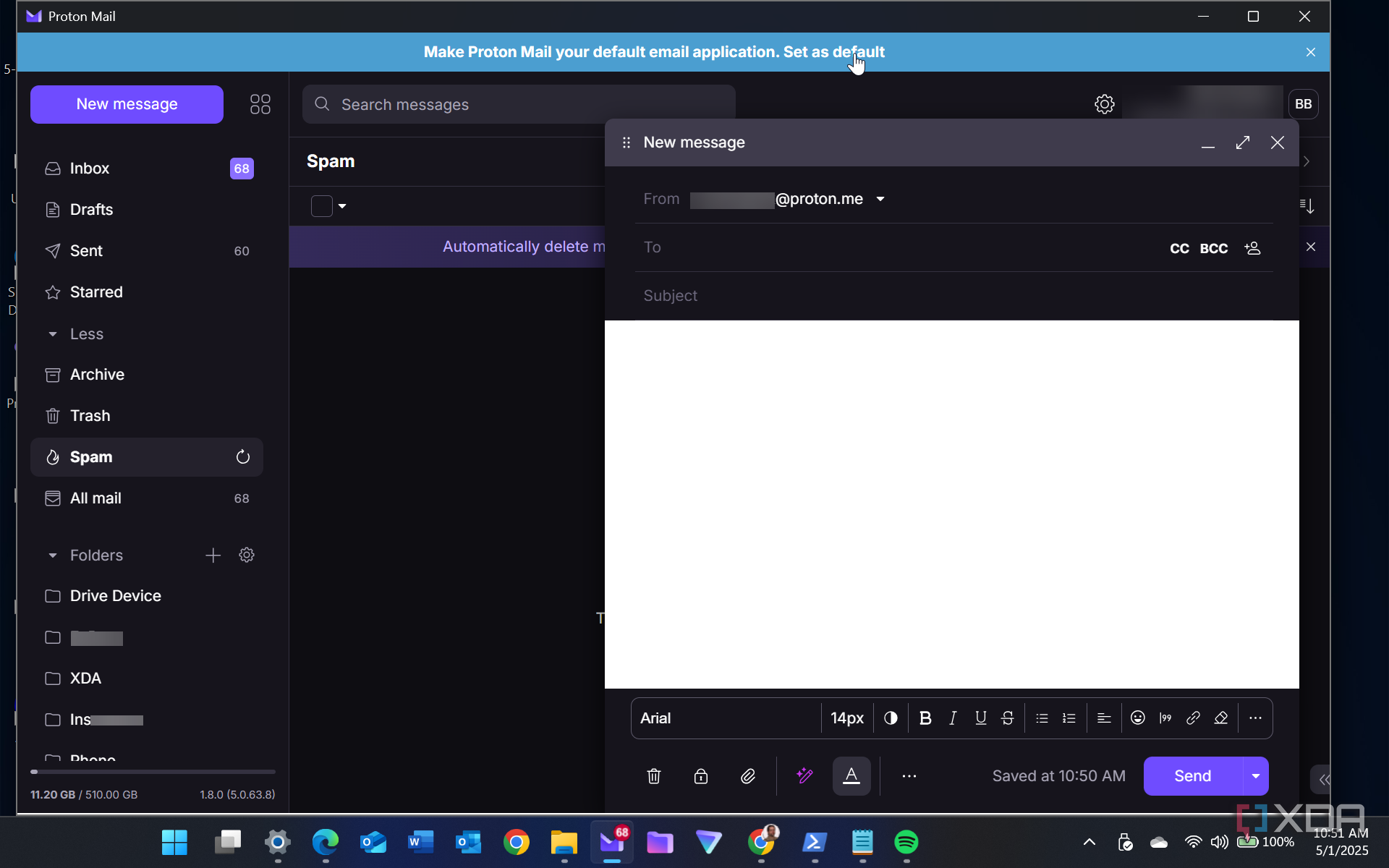
Task: Click Set as default link
Action: [x=833, y=52]
